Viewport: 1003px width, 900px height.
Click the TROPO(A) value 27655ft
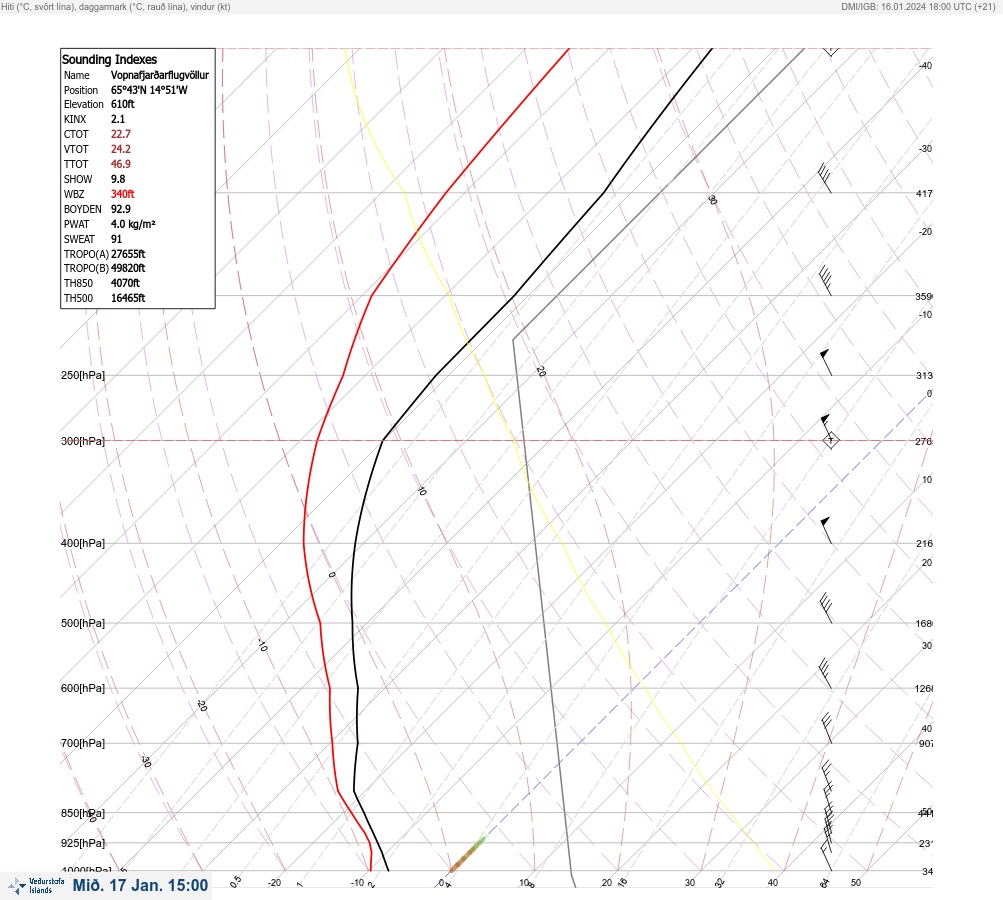(x=128, y=254)
